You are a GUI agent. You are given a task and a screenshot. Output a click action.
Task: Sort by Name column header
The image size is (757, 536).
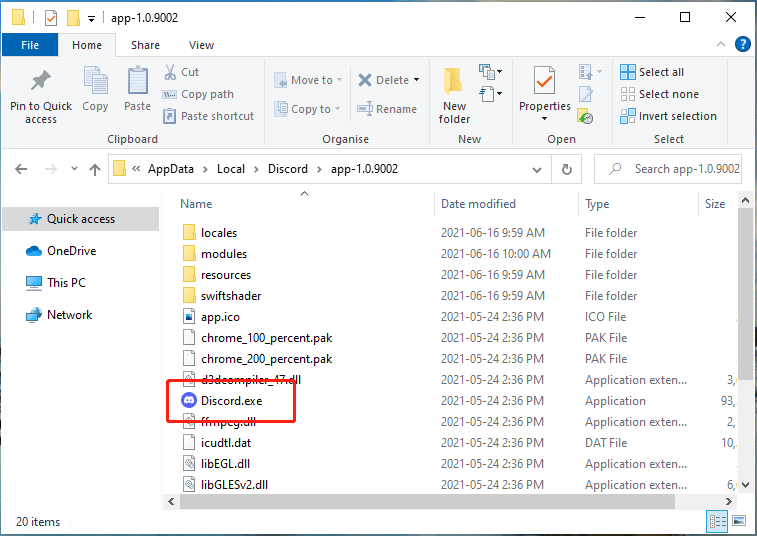click(x=196, y=204)
